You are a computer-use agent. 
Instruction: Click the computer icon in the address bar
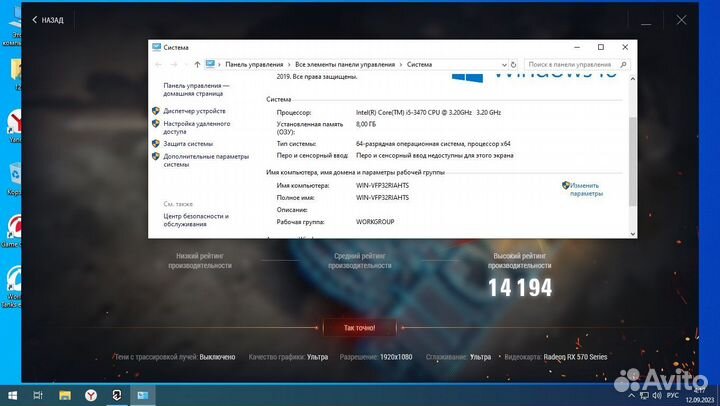[210, 64]
